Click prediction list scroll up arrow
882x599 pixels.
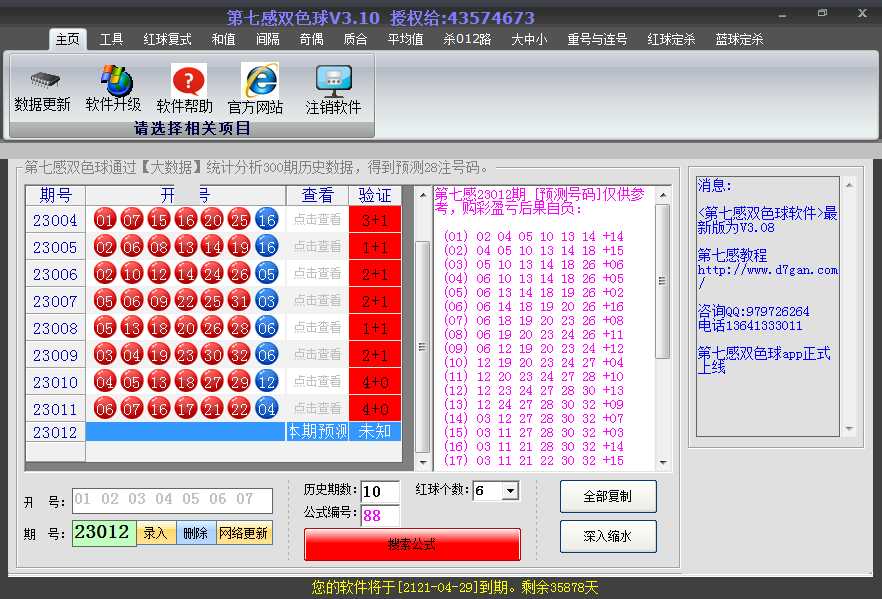pyautogui.click(x=663, y=195)
